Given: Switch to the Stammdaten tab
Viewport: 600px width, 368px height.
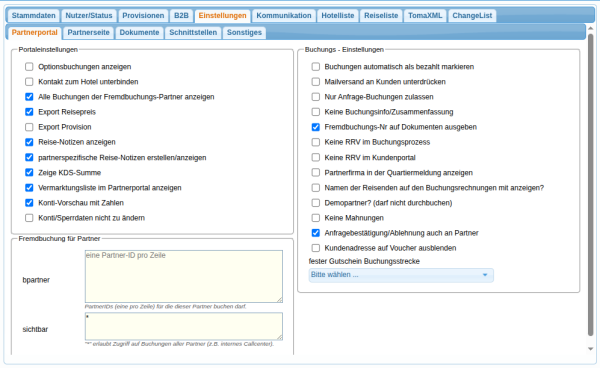Looking at the screenshot, I should tap(33, 16).
